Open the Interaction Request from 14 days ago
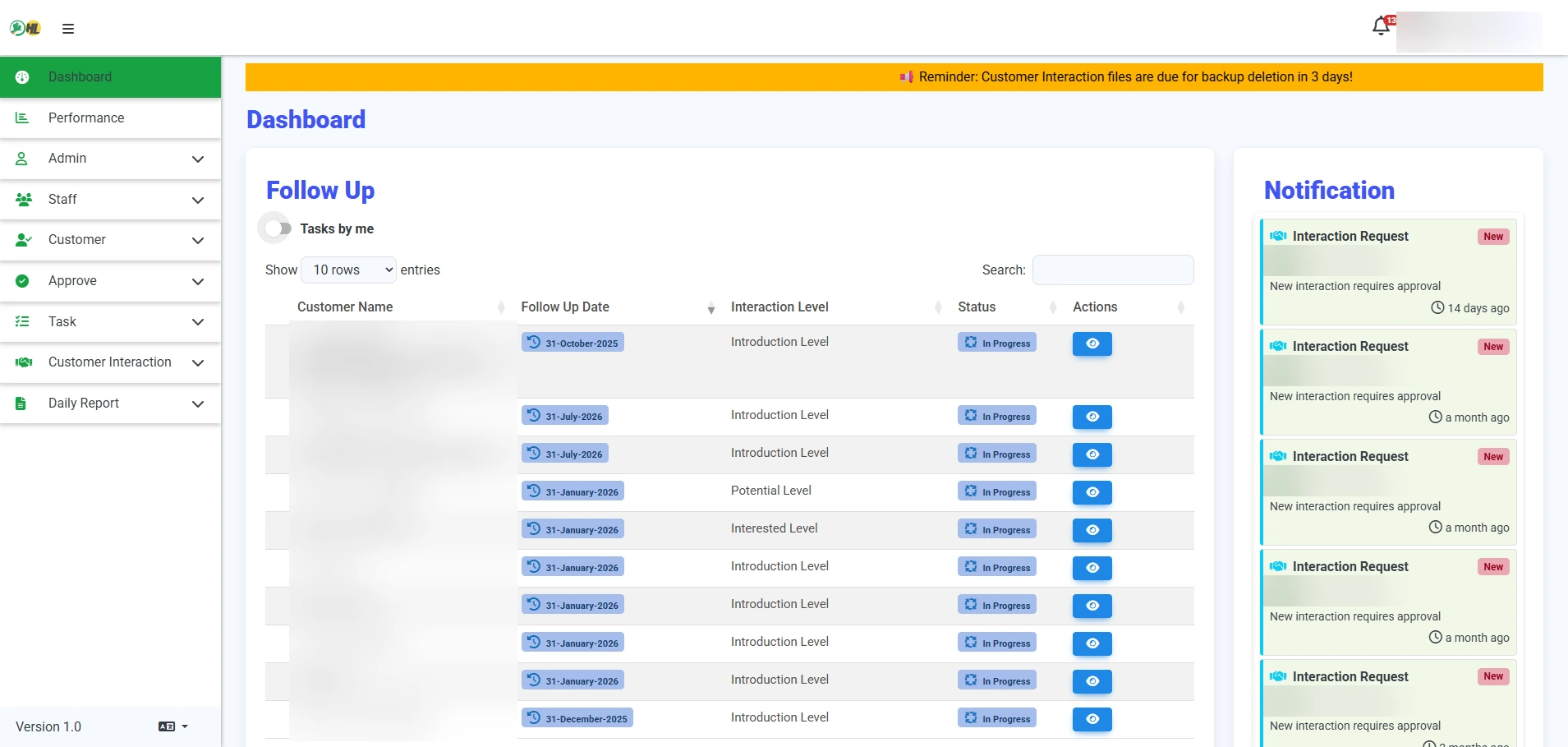The image size is (1568, 747). pyautogui.click(x=1389, y=272)
